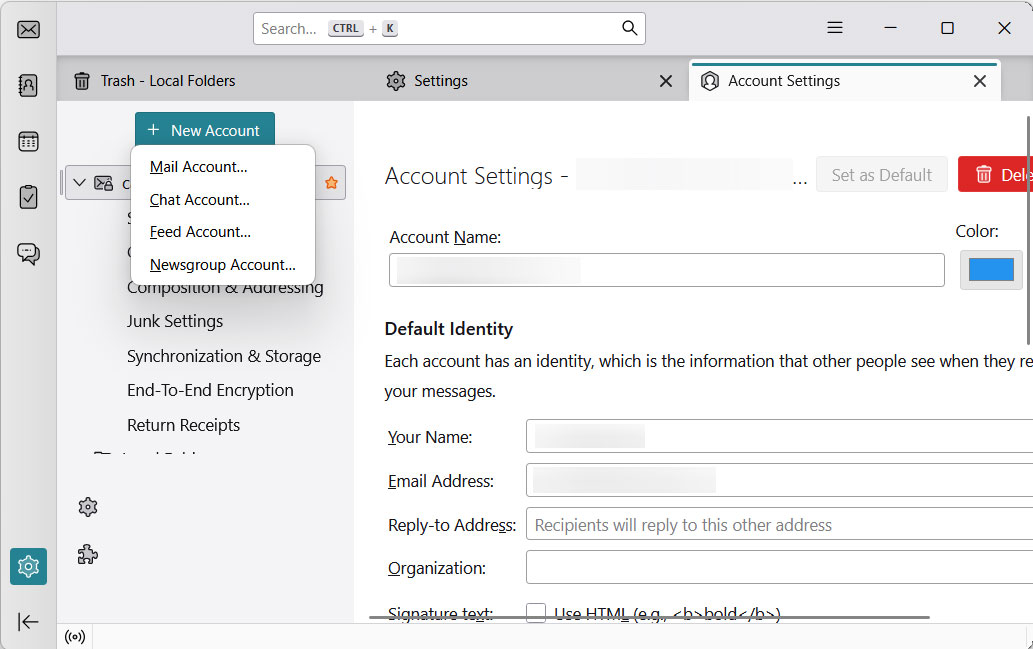Click the search magnifier icon
The image size is (1033, 649).
630,28
